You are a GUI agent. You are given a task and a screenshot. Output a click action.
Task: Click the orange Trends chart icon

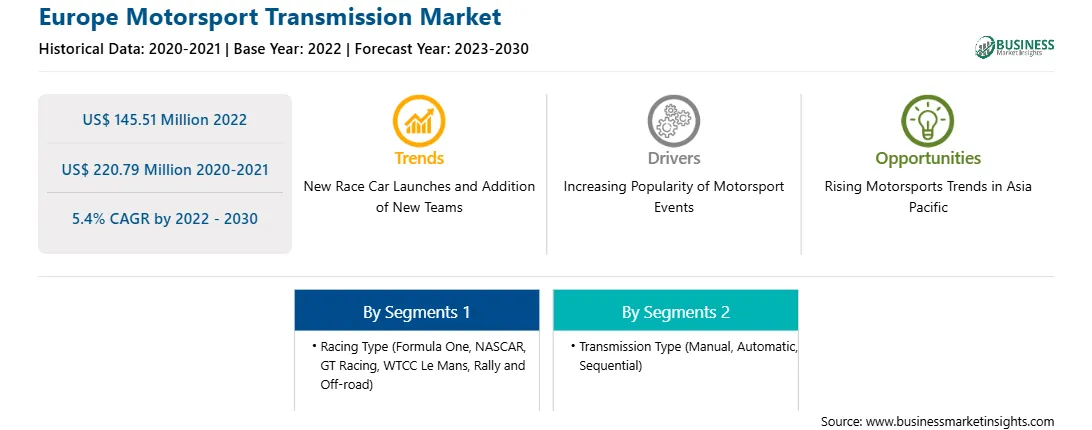419,120
